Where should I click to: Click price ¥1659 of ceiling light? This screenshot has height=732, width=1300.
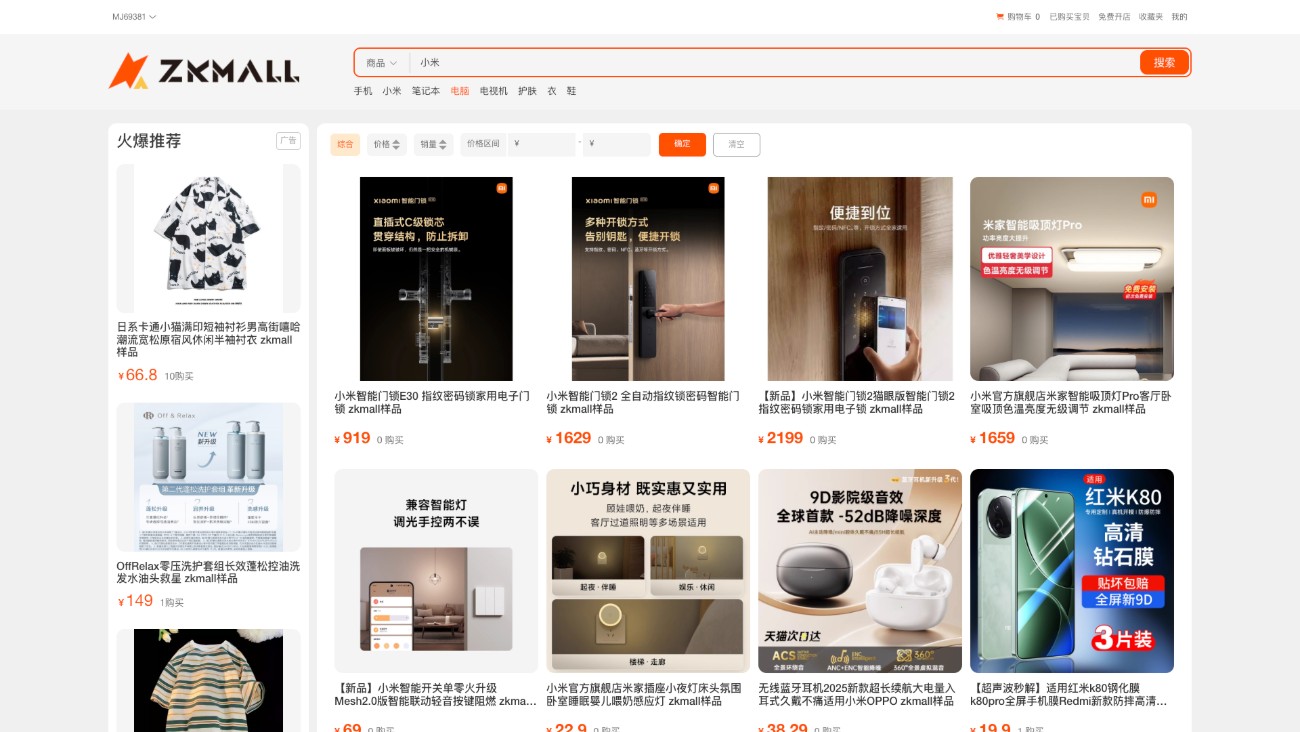click(993, 438)
